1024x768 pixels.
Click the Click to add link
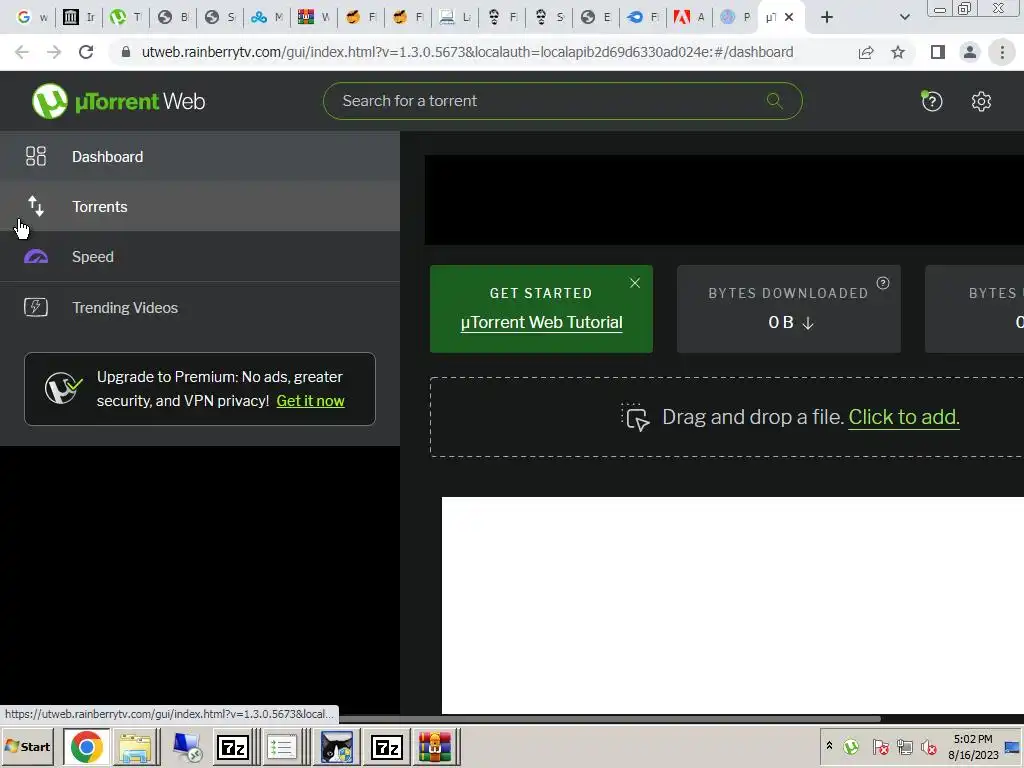coord(904,417)
